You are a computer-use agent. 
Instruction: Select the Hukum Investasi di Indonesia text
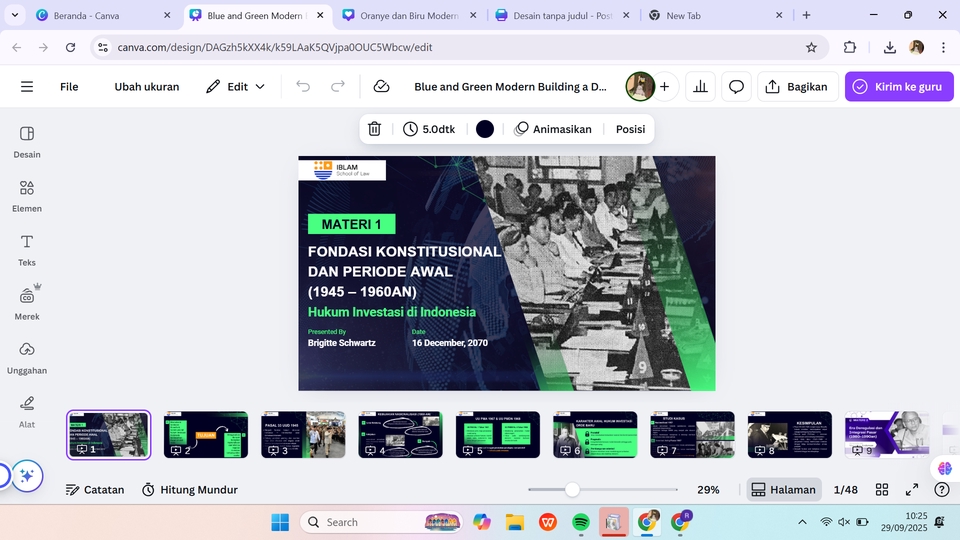pyautogui.click(x=392, y=312)
